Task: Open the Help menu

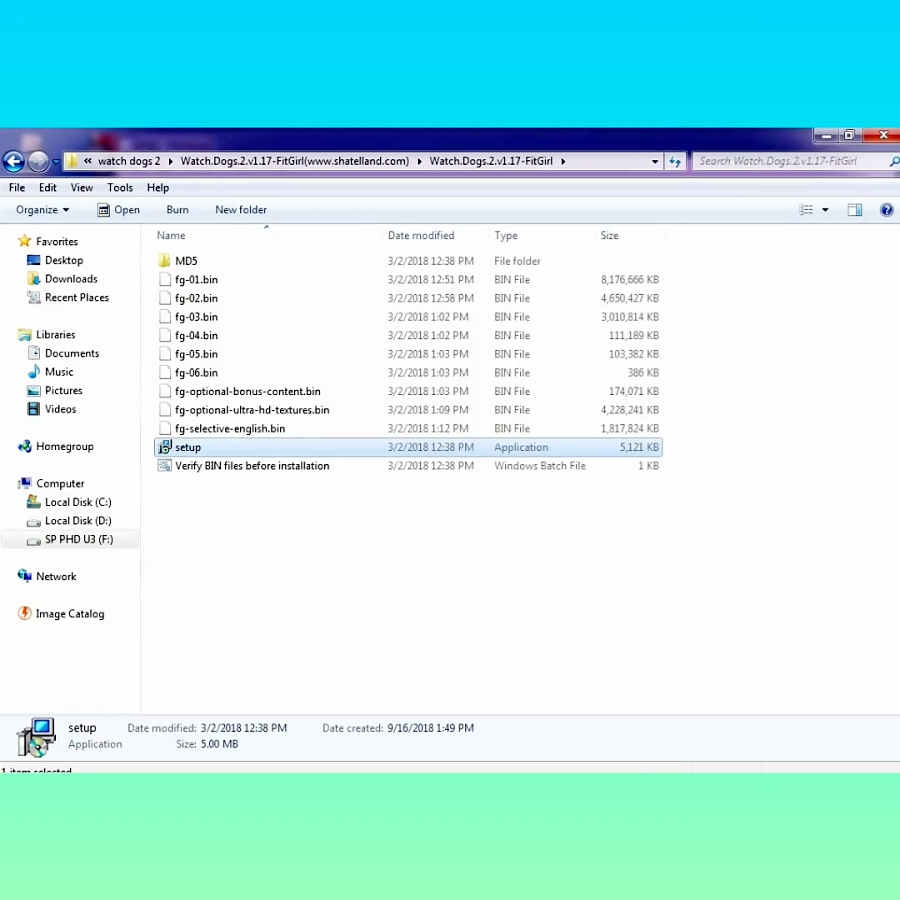Action: click(158, 188)
